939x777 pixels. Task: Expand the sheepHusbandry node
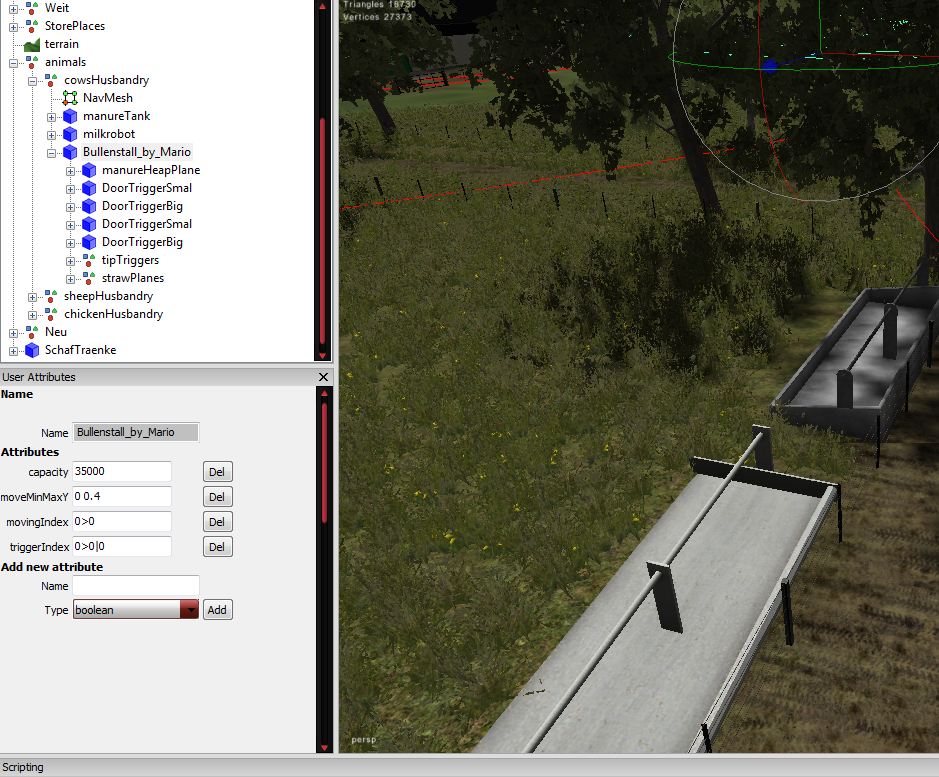pyautogui.click(x=33, y=297)
